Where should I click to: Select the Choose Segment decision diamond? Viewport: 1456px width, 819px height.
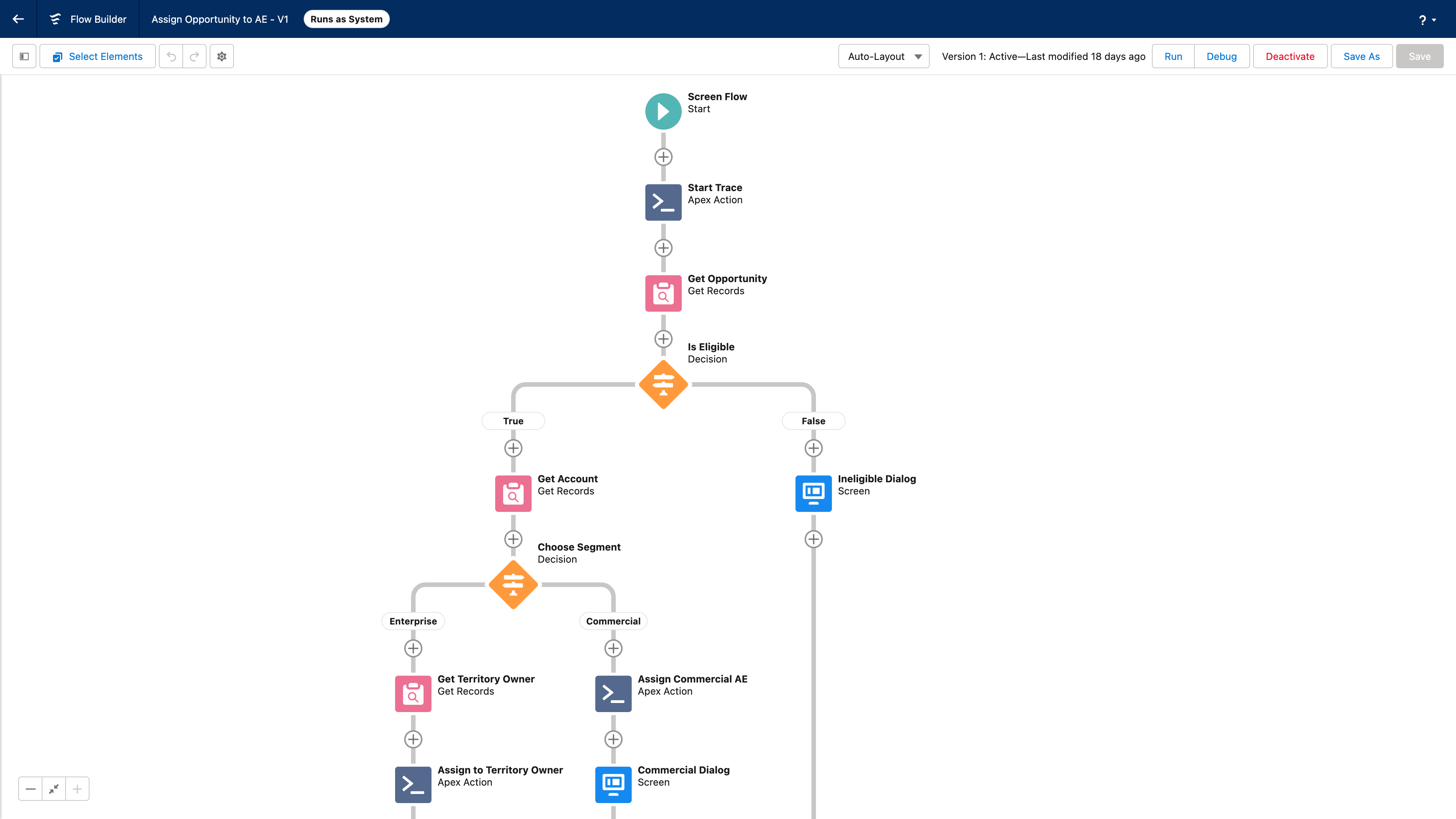(x=513, y=584)
